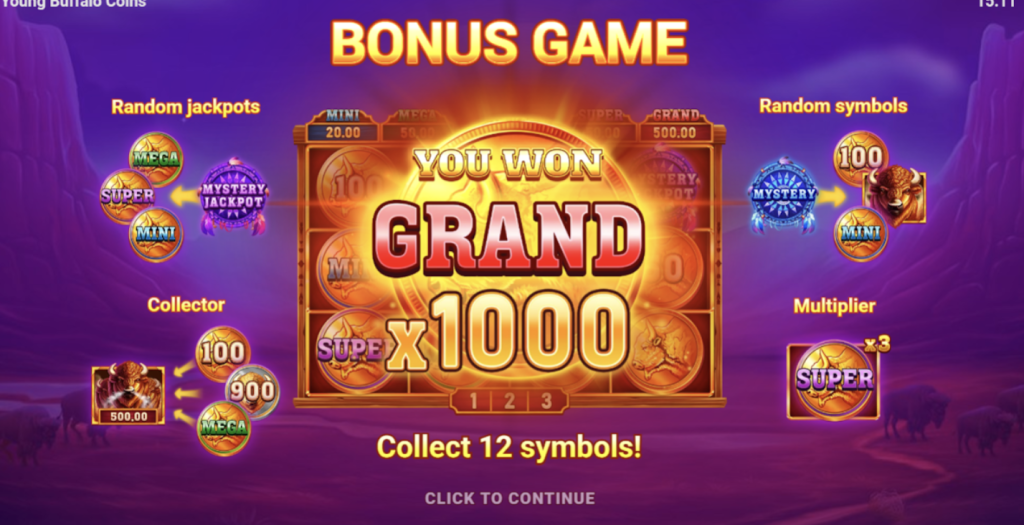Select the SUPER coin under Random jackpots
The width and height of the screenshot is (1024, 525).
(127, 196)
